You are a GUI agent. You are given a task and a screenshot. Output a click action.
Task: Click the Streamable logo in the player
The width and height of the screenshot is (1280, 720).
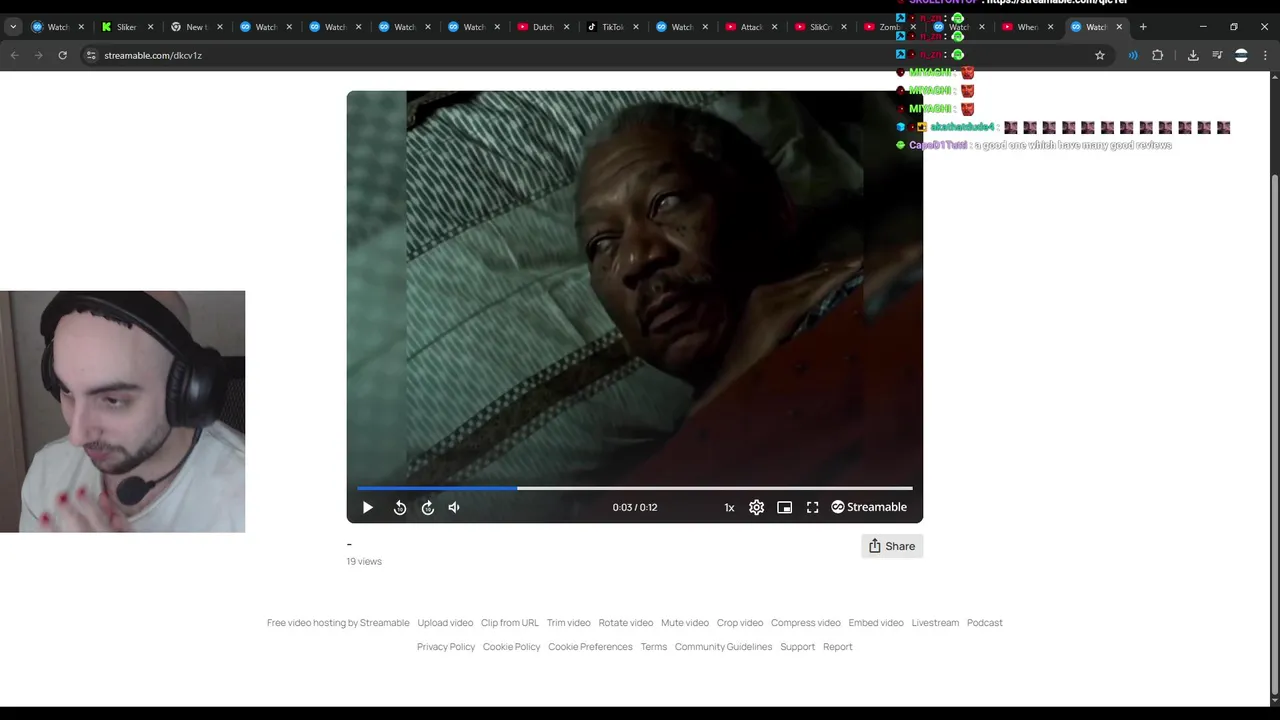coord(869,507)
